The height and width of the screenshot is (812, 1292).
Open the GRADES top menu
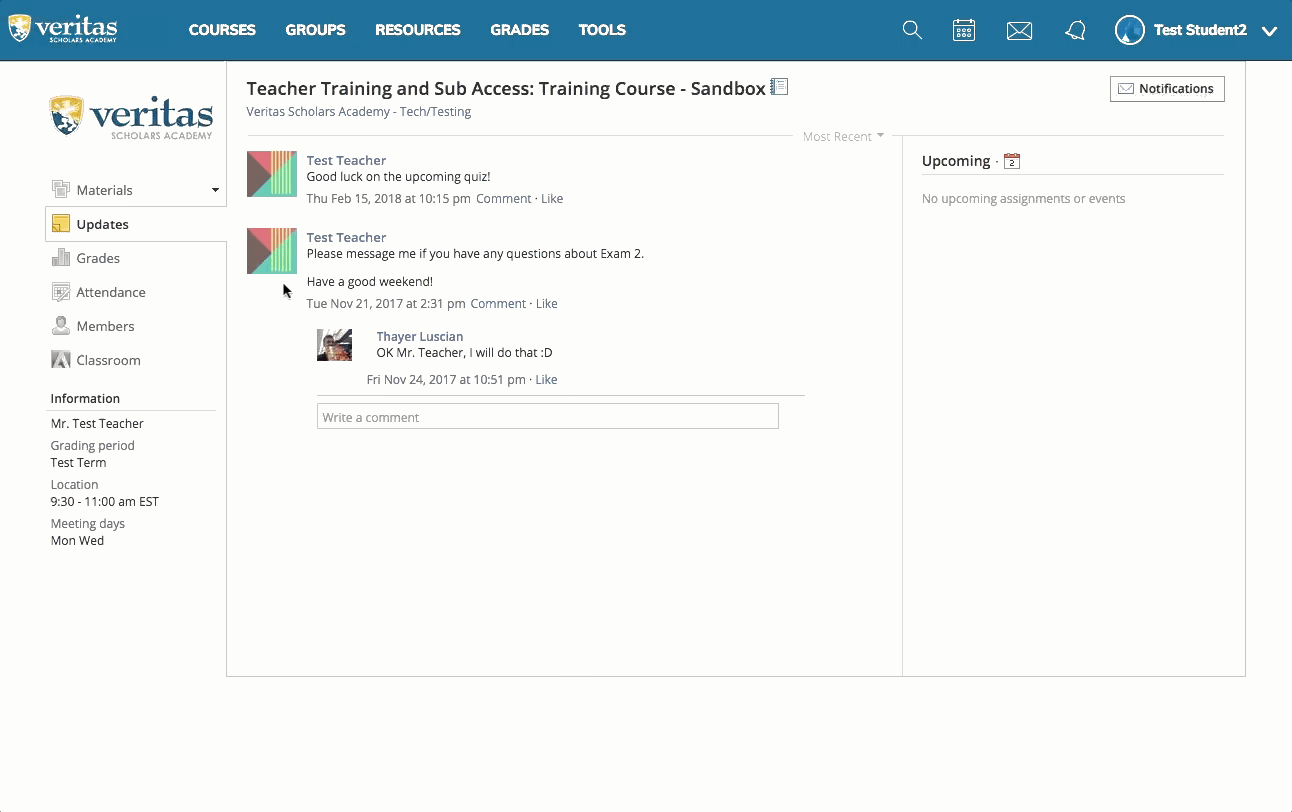click(x=519, y=30)
